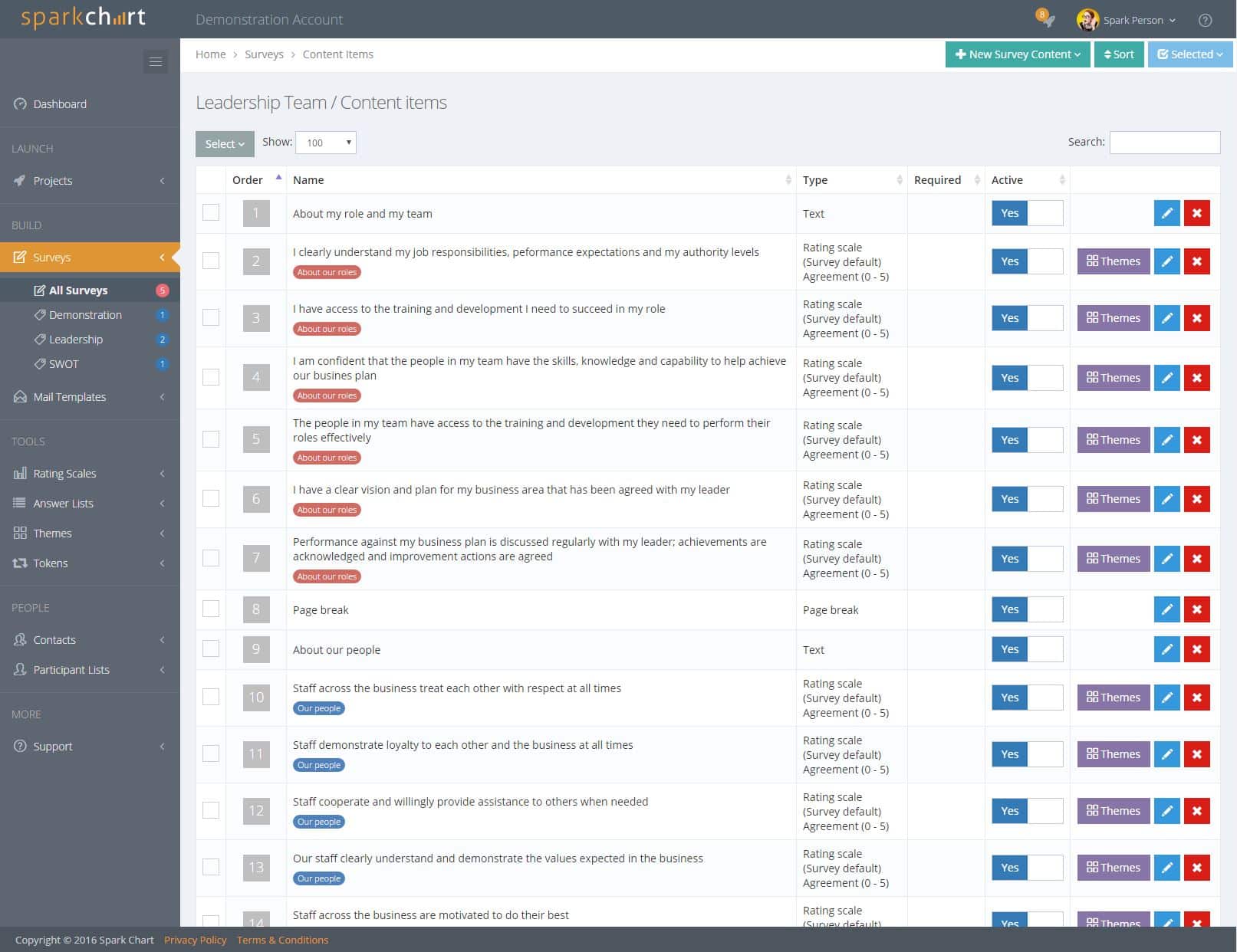Edit the Page break item in row 8
The image size is (1237, 952).
point(1166,609)
